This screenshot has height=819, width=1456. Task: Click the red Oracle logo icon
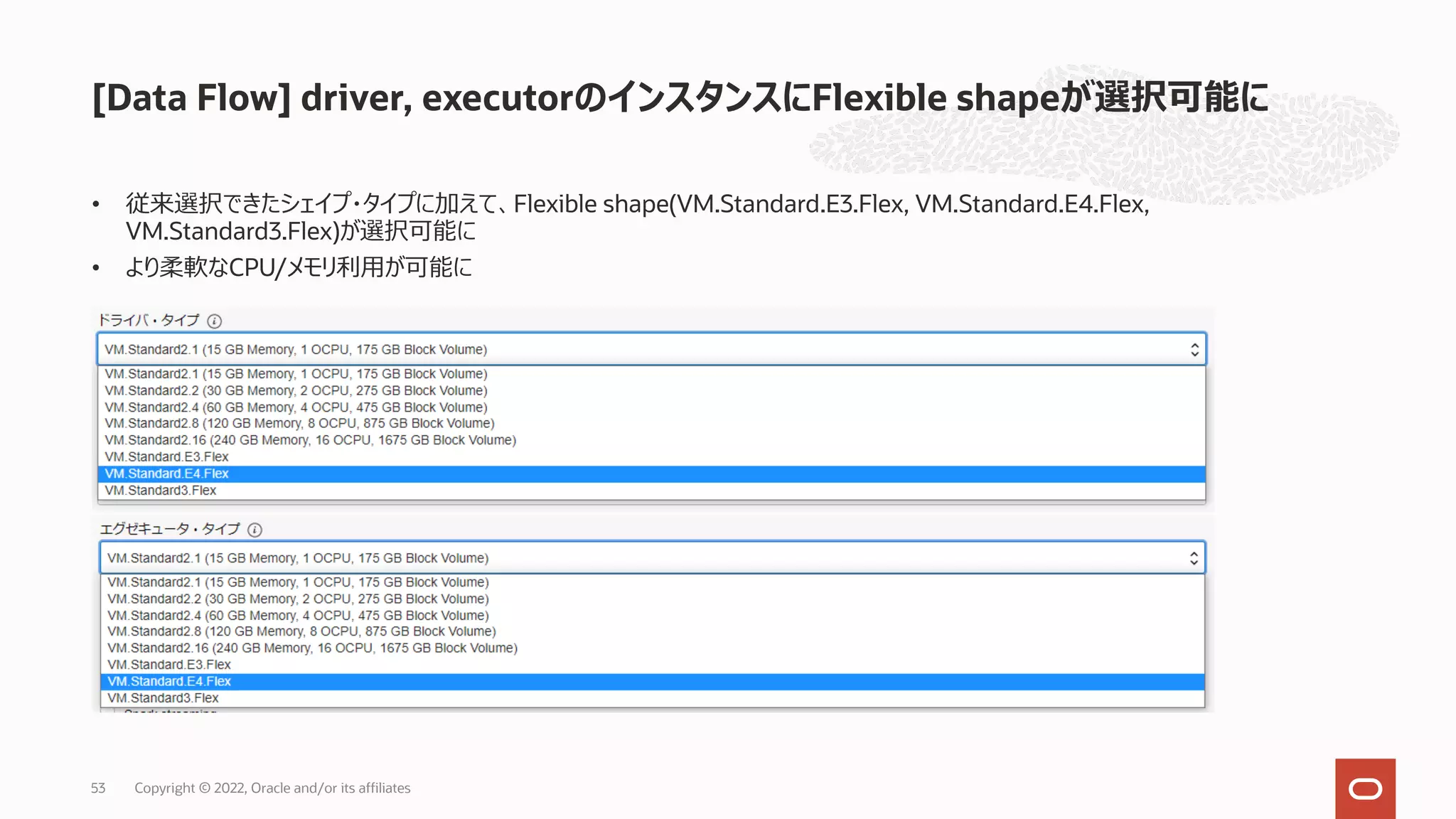pyautogui.click(x=1365, y=788)
